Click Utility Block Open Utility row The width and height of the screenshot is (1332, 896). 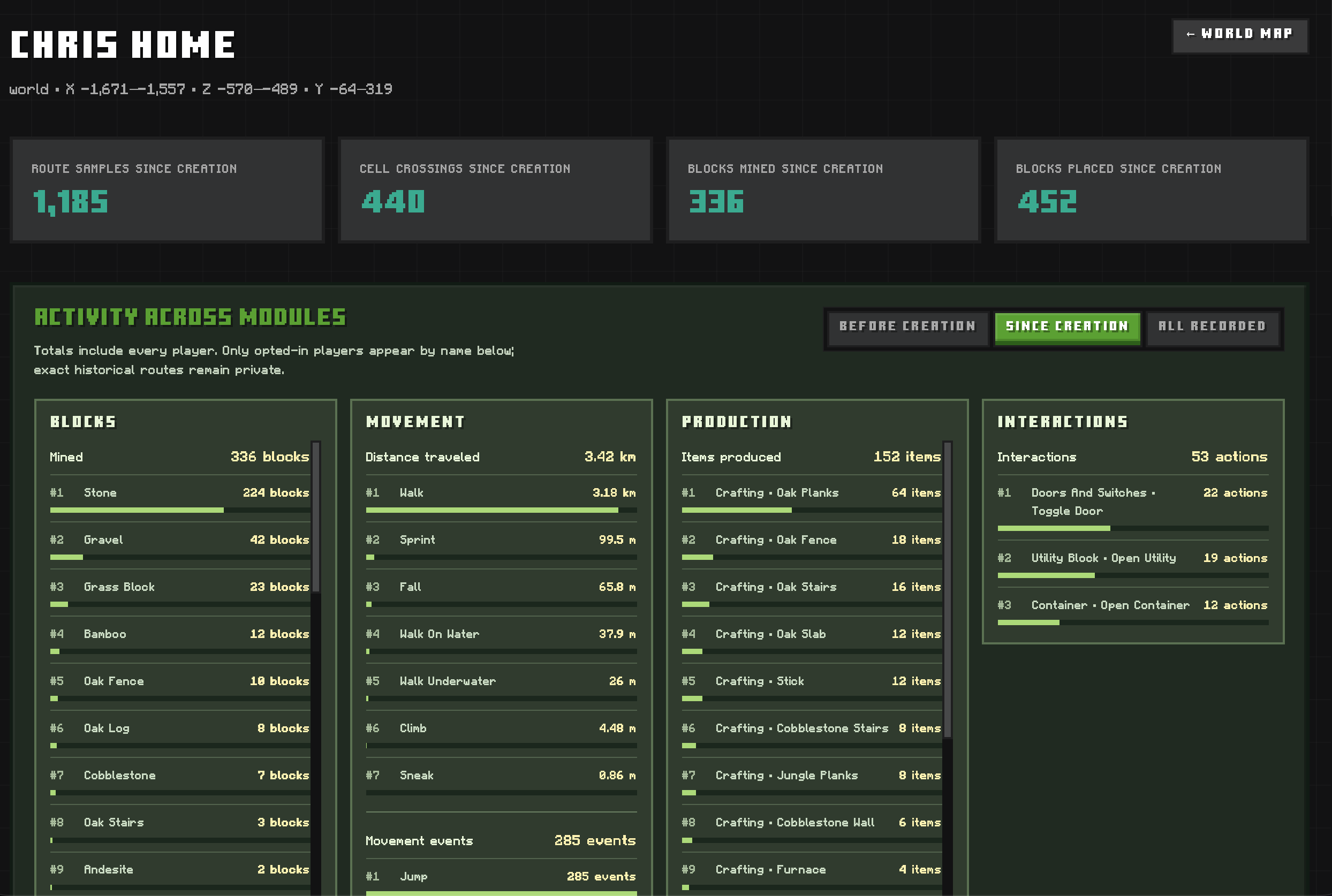click(1132, 564)
